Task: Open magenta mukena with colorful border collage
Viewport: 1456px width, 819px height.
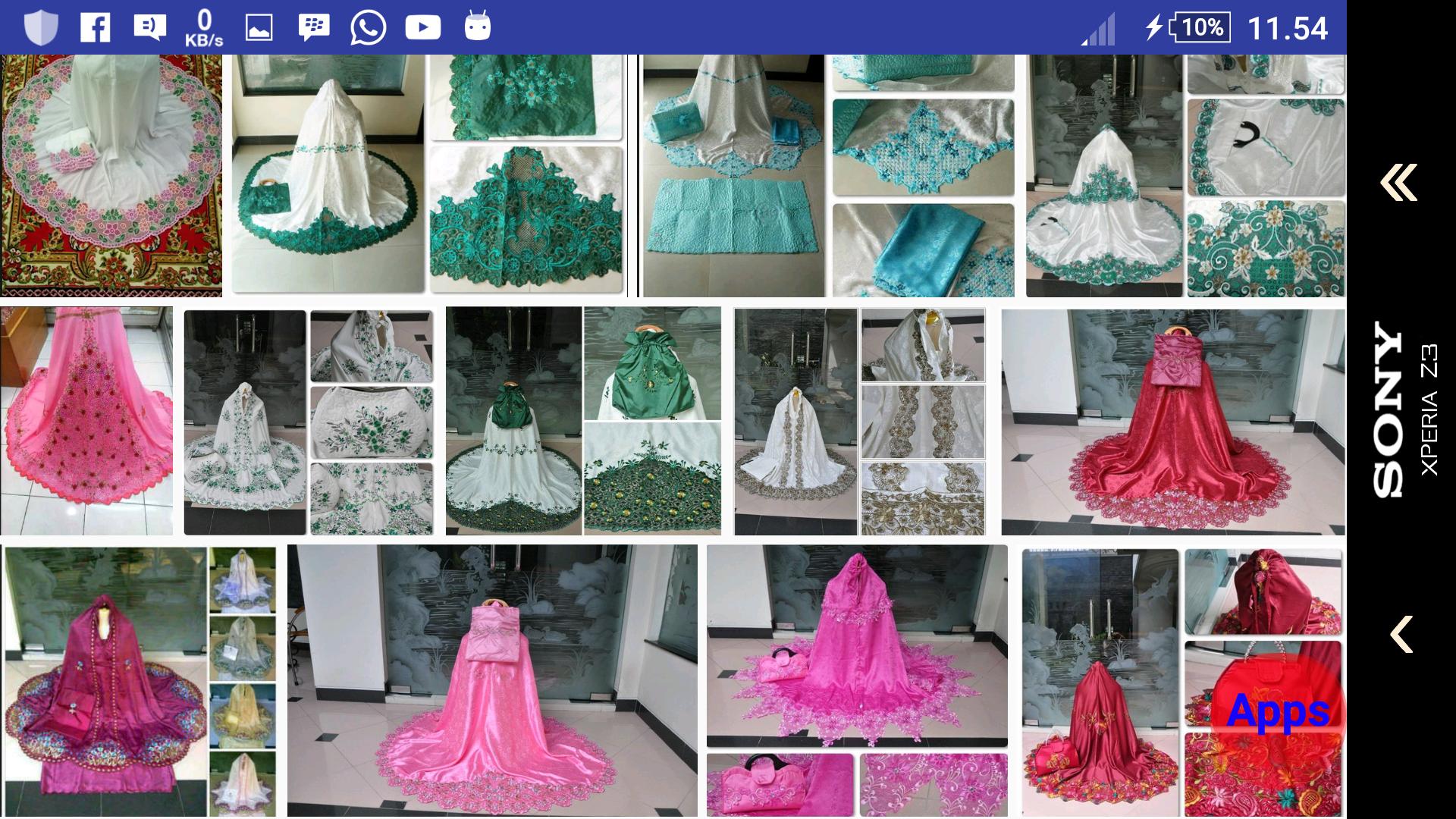Action: click(140, 681)
